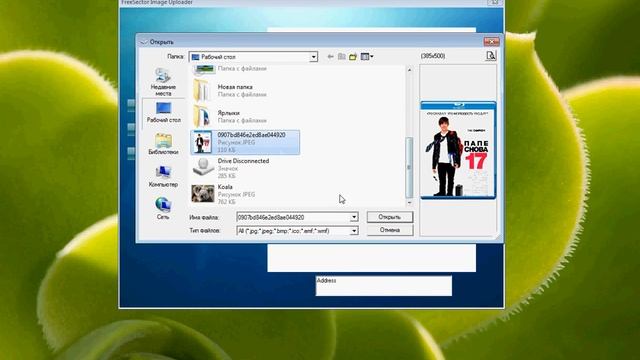Click the file list scroll down arrow

(409, 203)
